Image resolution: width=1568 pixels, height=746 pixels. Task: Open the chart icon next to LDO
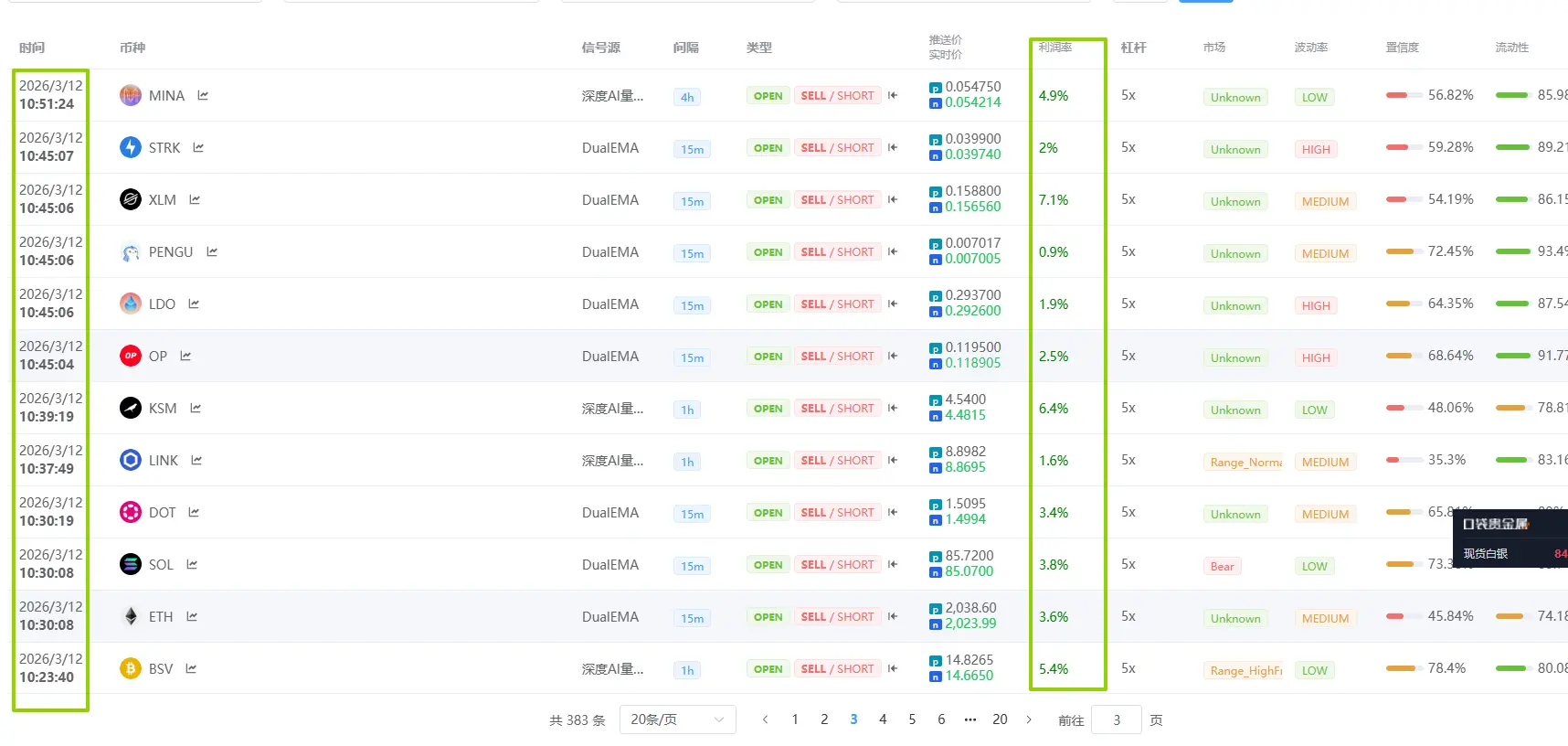(x=194, y=304)
